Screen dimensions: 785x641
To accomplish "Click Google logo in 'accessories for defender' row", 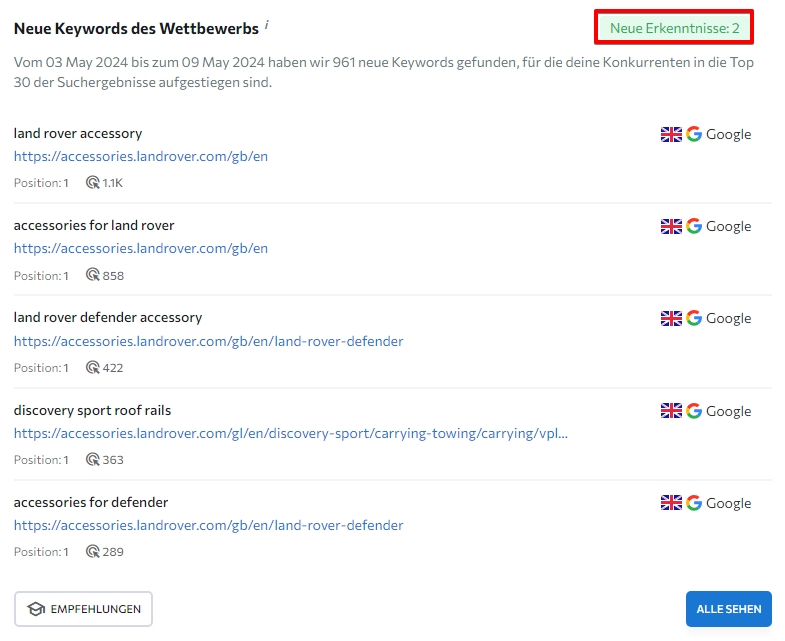I will [x=694, y=503].
